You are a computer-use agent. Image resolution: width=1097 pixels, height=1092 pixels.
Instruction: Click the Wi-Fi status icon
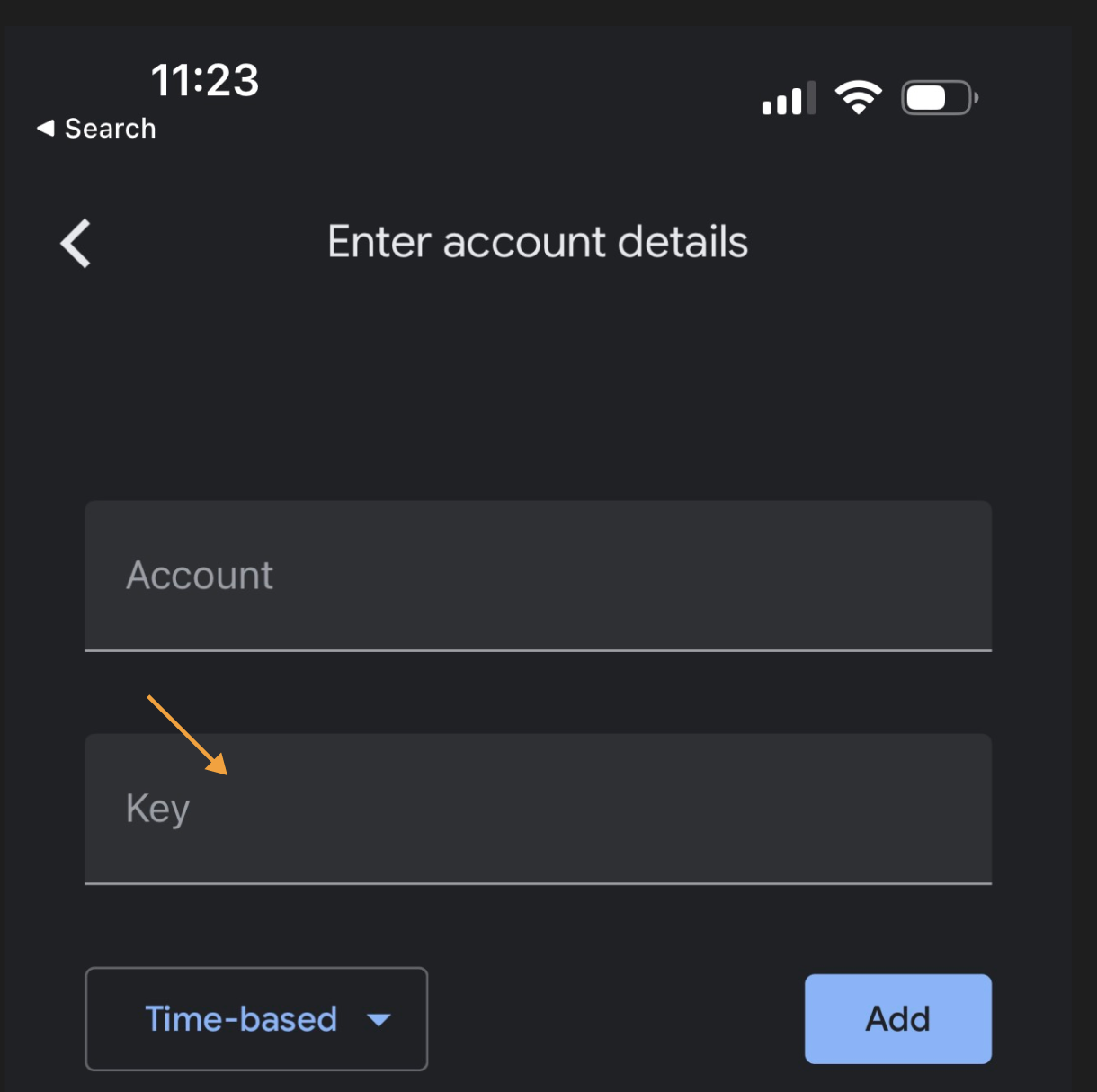858,97
